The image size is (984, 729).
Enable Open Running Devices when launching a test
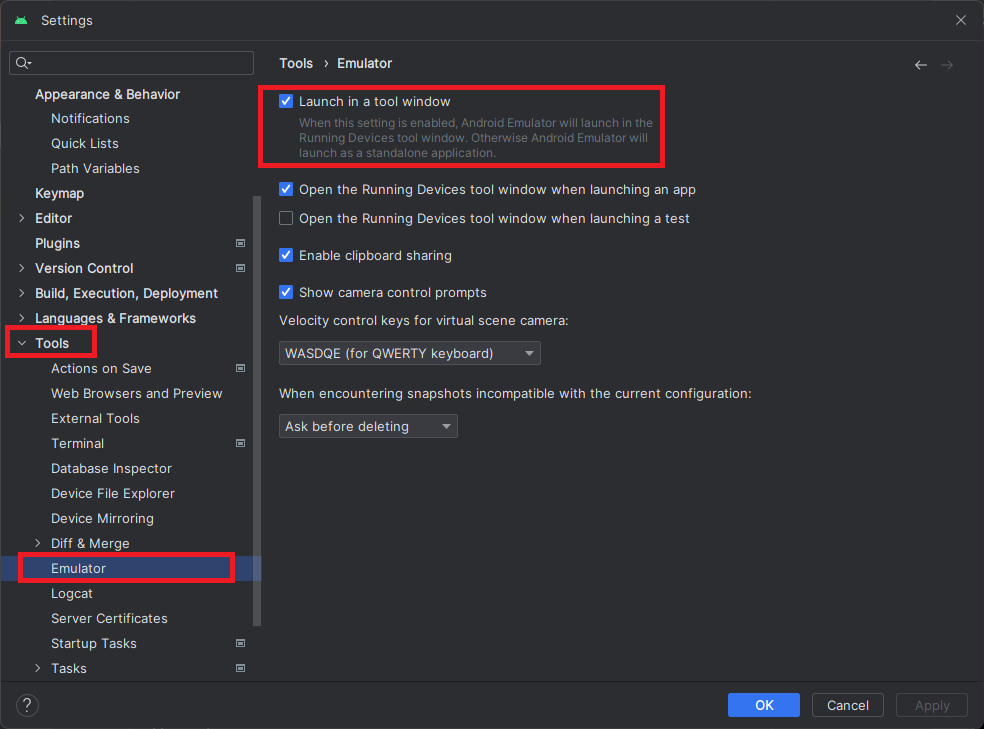[x=286, y=218]
